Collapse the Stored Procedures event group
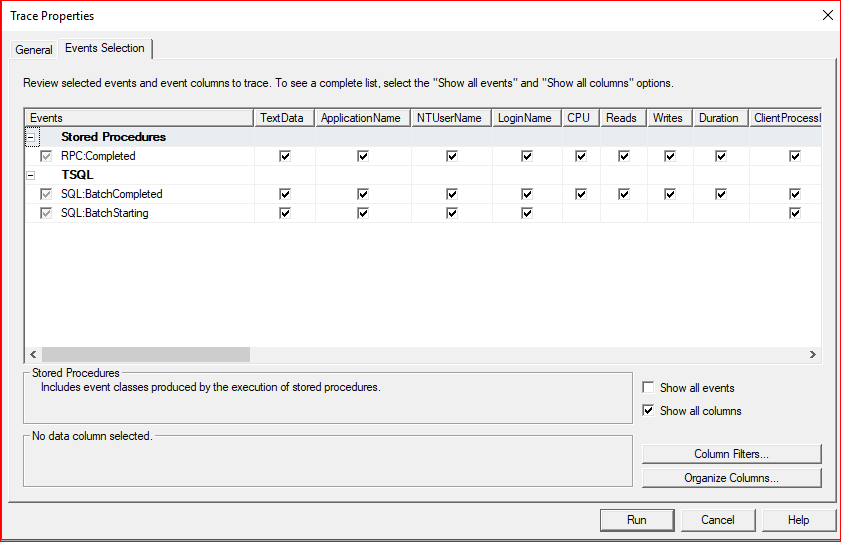This screenshot has height=542, width=841. point(30,137)
